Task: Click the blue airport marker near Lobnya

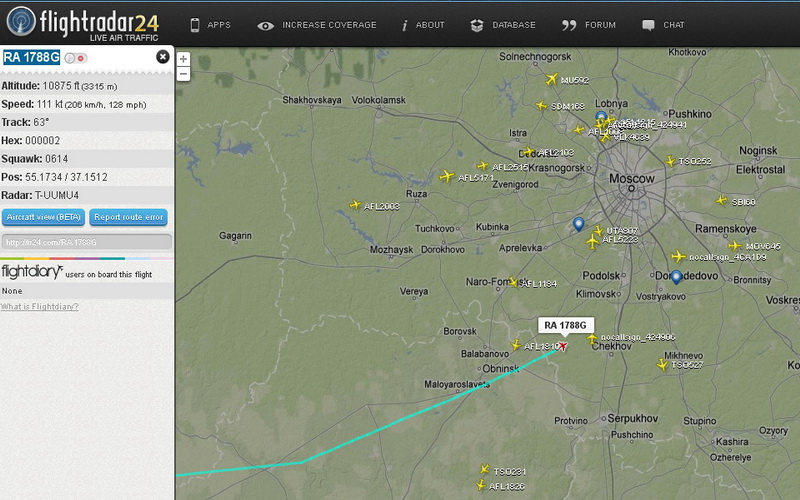Action: 601,117
